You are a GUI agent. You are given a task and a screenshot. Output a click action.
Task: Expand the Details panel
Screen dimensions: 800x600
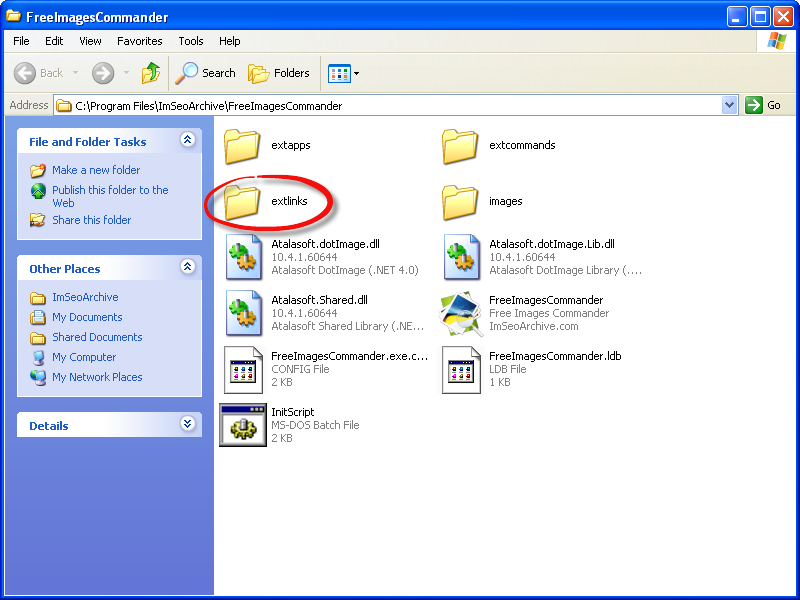(188, 423)
